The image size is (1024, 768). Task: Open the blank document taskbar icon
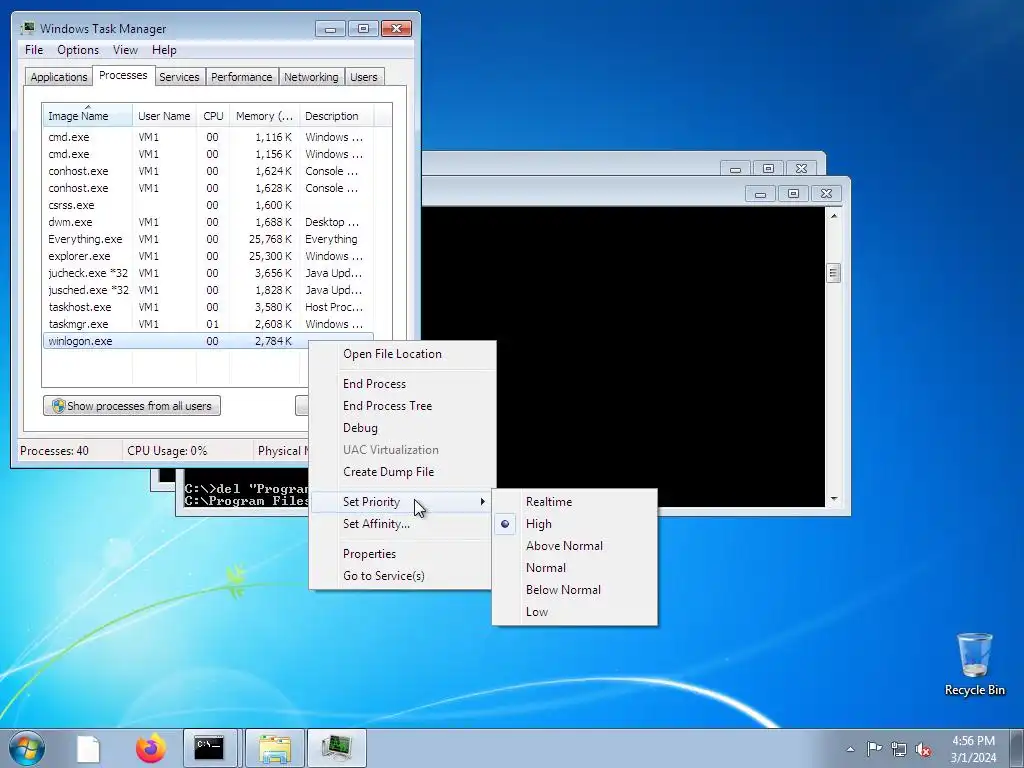tap(88, 748)
